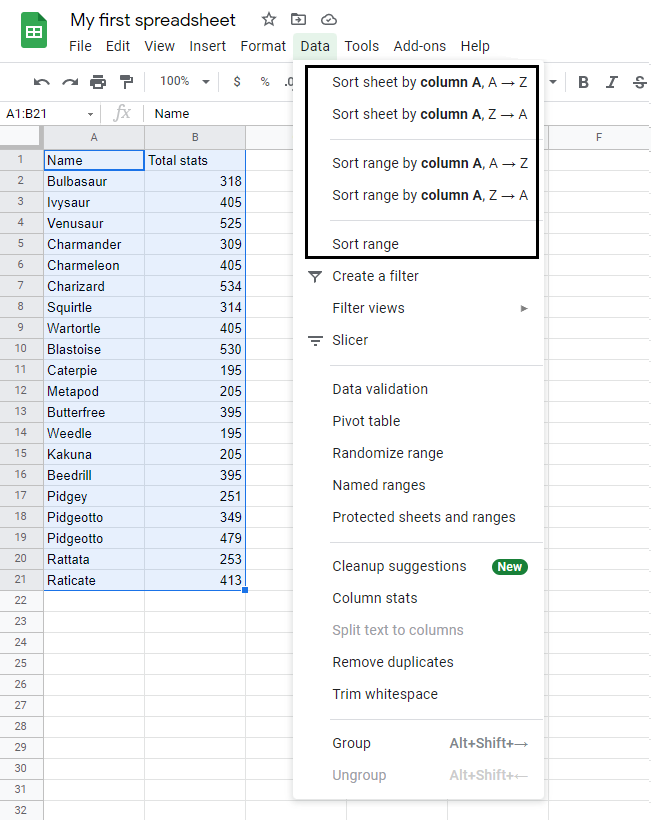Toggle bold formatting
651x820 pixels.
pyautogui.click(x=583, y=82)
